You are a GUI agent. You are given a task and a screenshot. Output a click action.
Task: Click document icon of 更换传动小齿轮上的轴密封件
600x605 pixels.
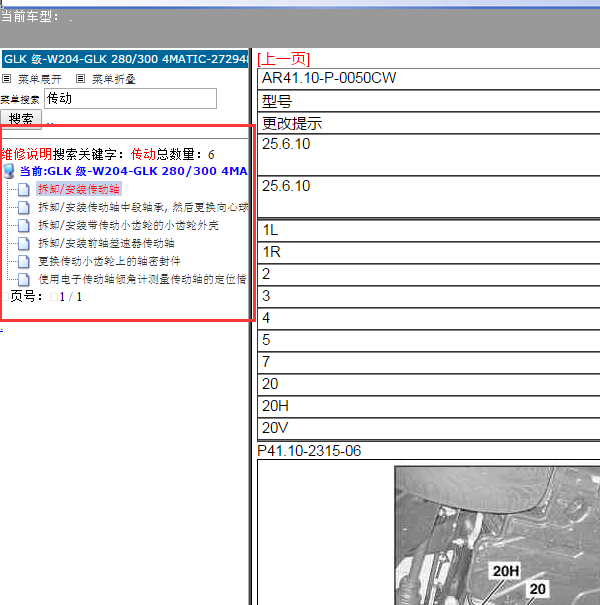coord(24,261)
